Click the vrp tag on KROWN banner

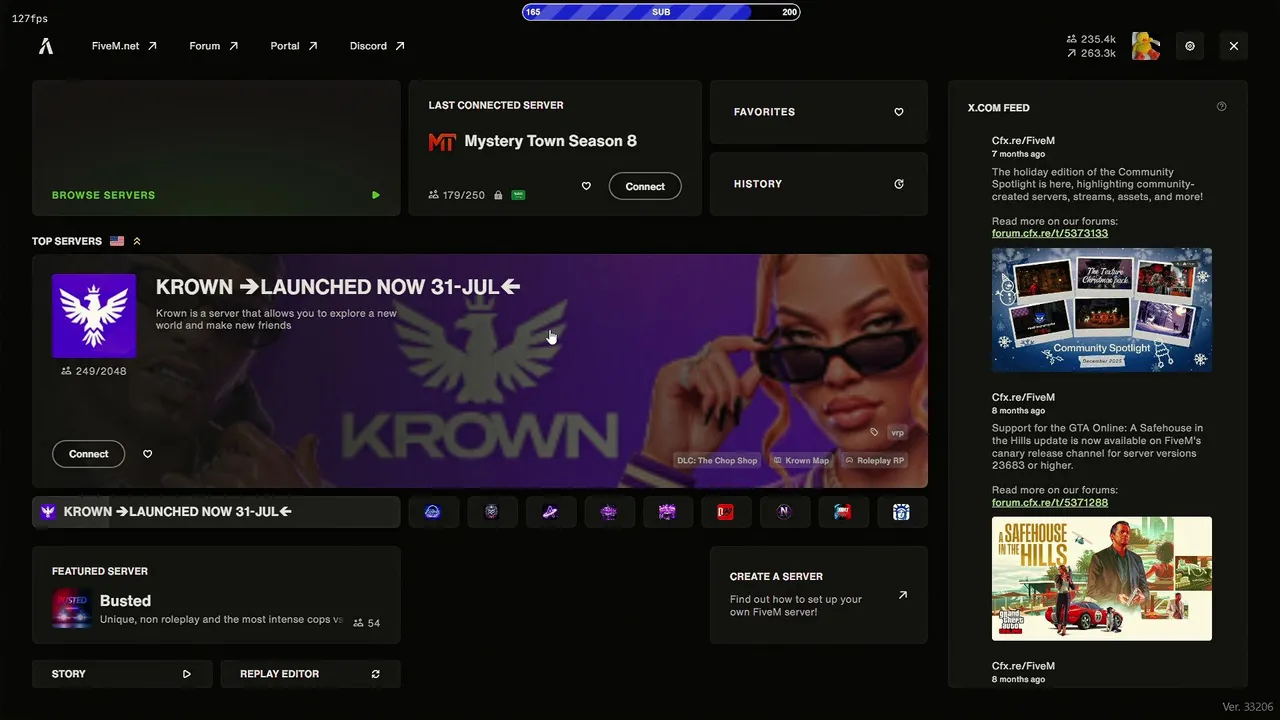(897, 433)
